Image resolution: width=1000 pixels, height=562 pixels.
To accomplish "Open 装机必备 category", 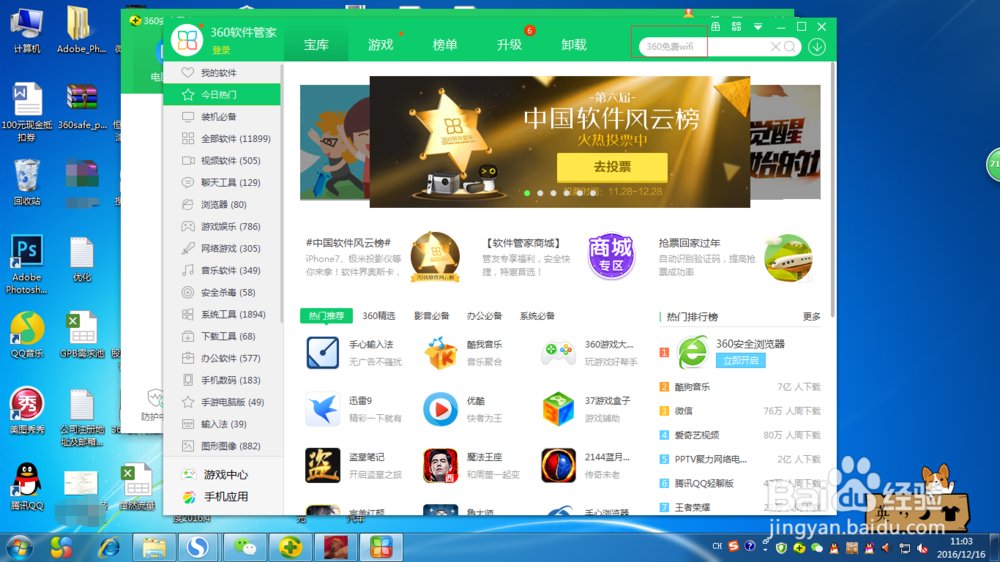I will pos(222,117).
